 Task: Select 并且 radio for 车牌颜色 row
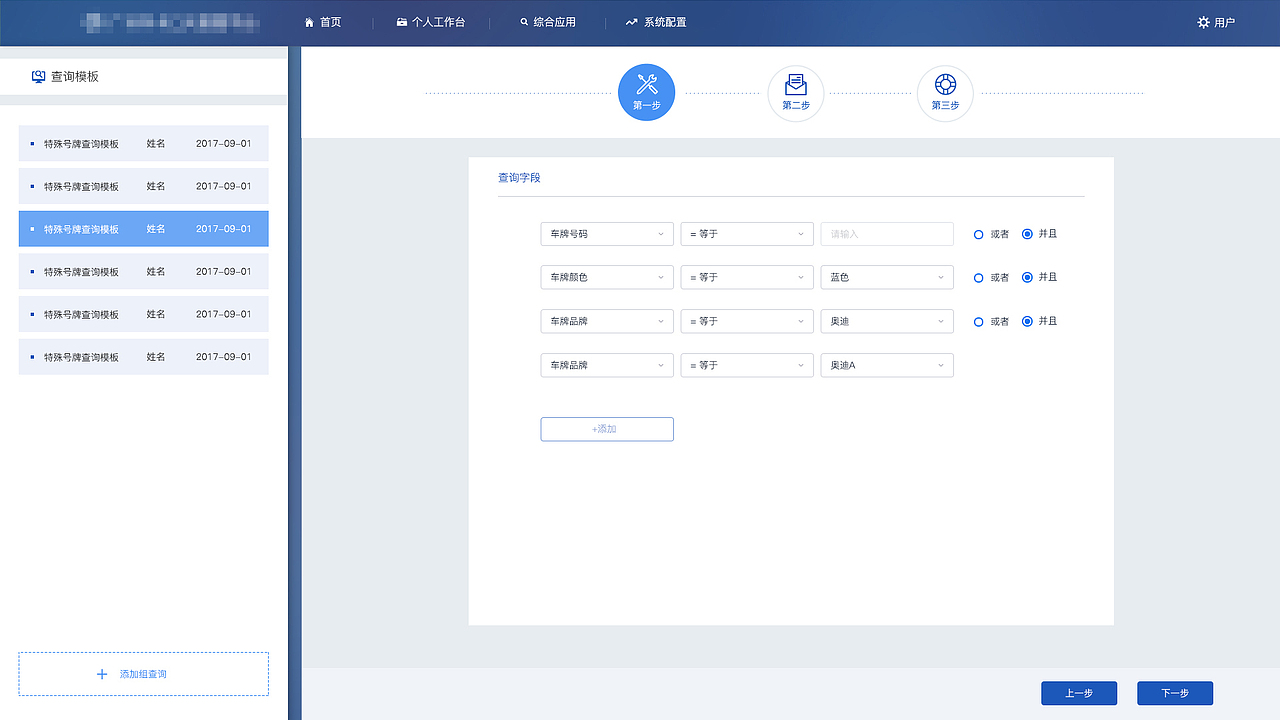point(1027,278)
